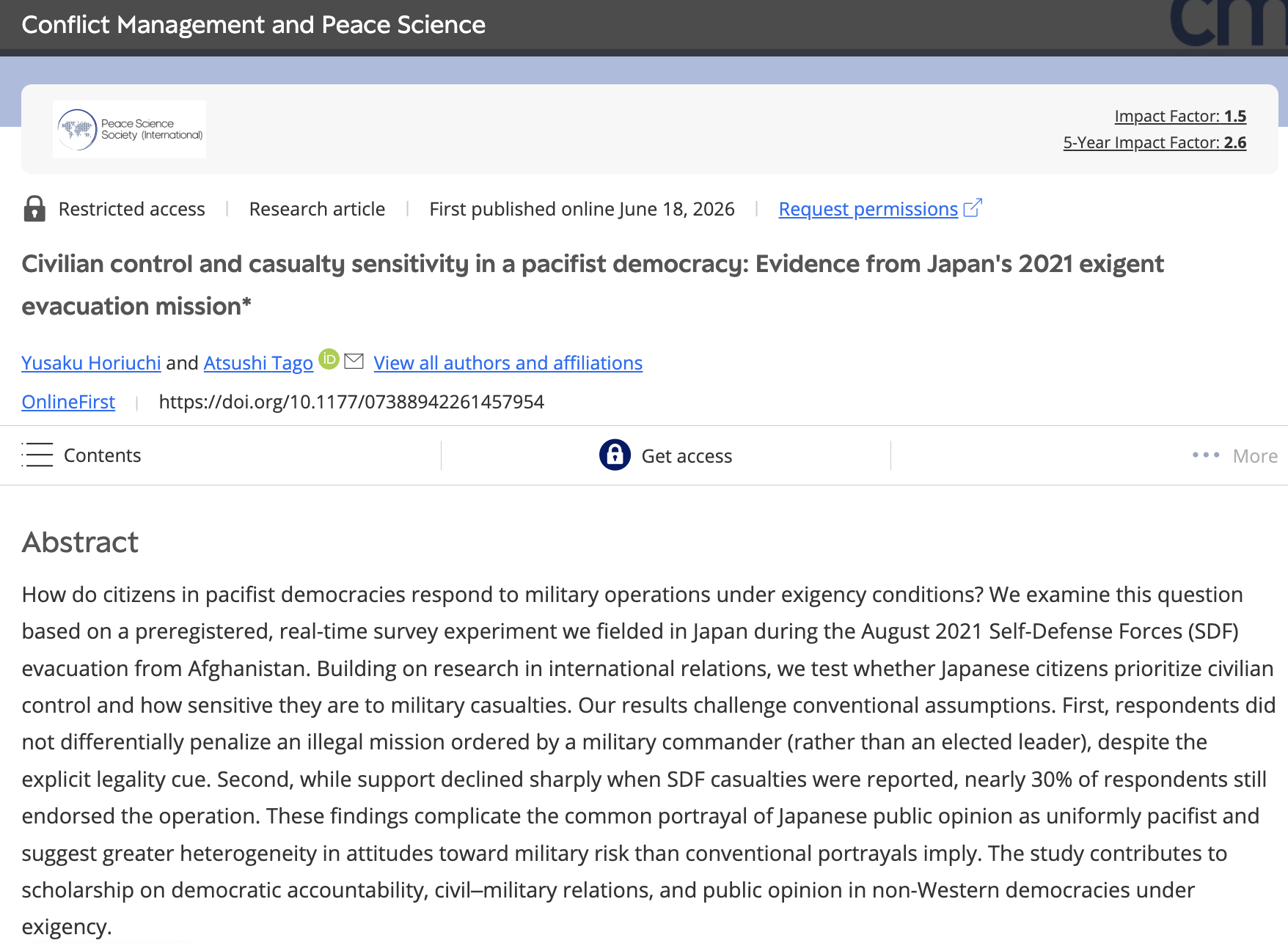Image resolution: width=1288 pixels, height=943 pixels.
Task: Click the First published online June 18, 2026 text
Action: click(582, 209)
